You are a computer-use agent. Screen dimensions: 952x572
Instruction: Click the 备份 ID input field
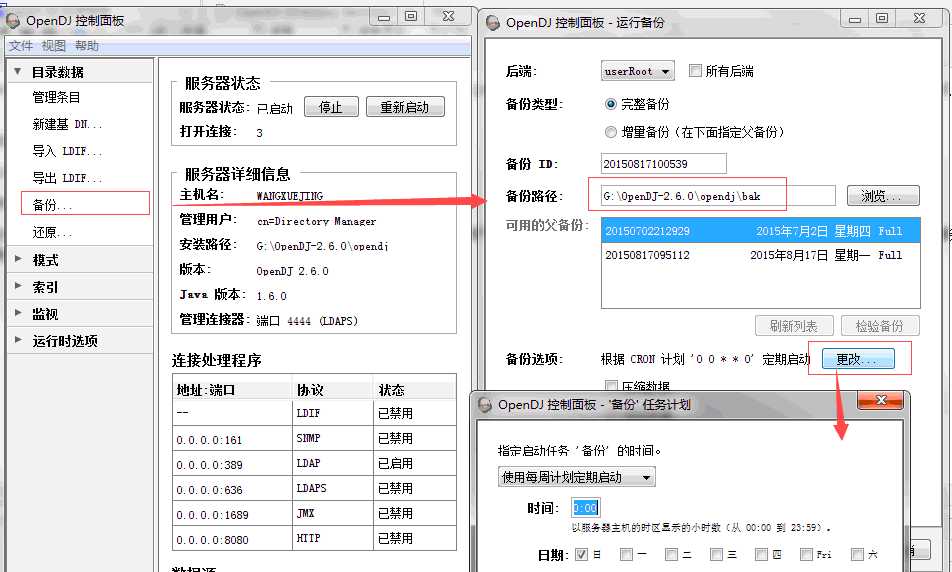tap(664, 163)
